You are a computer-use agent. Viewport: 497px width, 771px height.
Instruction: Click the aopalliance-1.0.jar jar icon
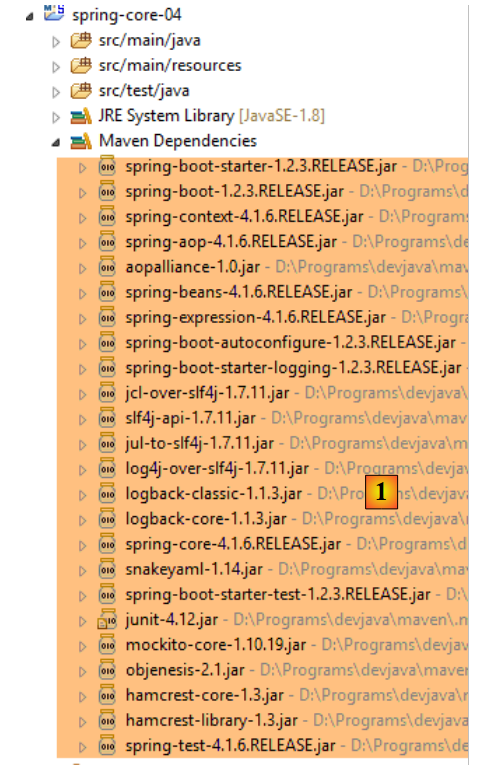coord(107,267)
